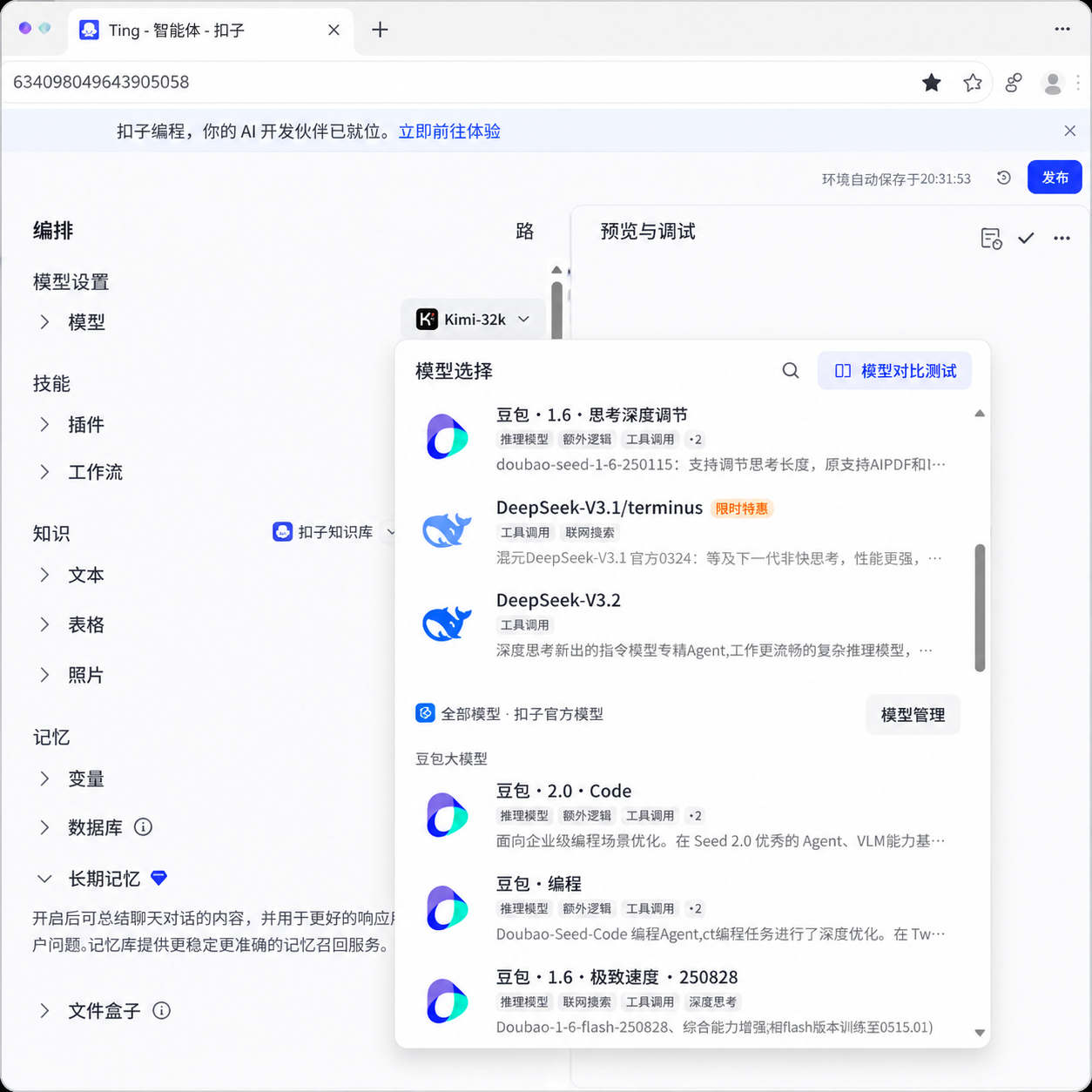Click the info icon next to 文件盒子
Viewport: 1092px width, 1092px height.
click(x=161, y=1010)
